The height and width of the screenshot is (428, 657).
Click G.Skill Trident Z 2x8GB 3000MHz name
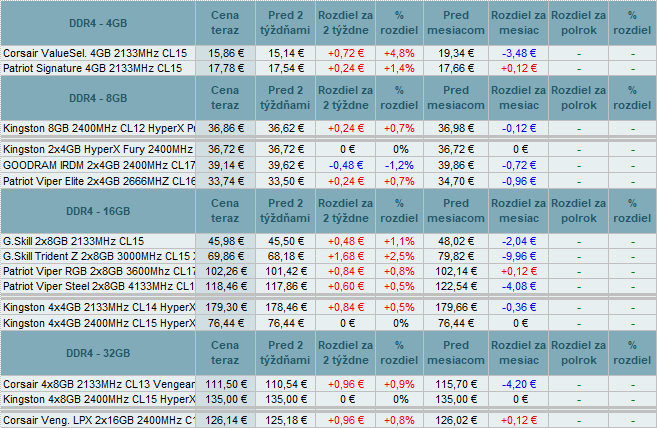[99, 256]
